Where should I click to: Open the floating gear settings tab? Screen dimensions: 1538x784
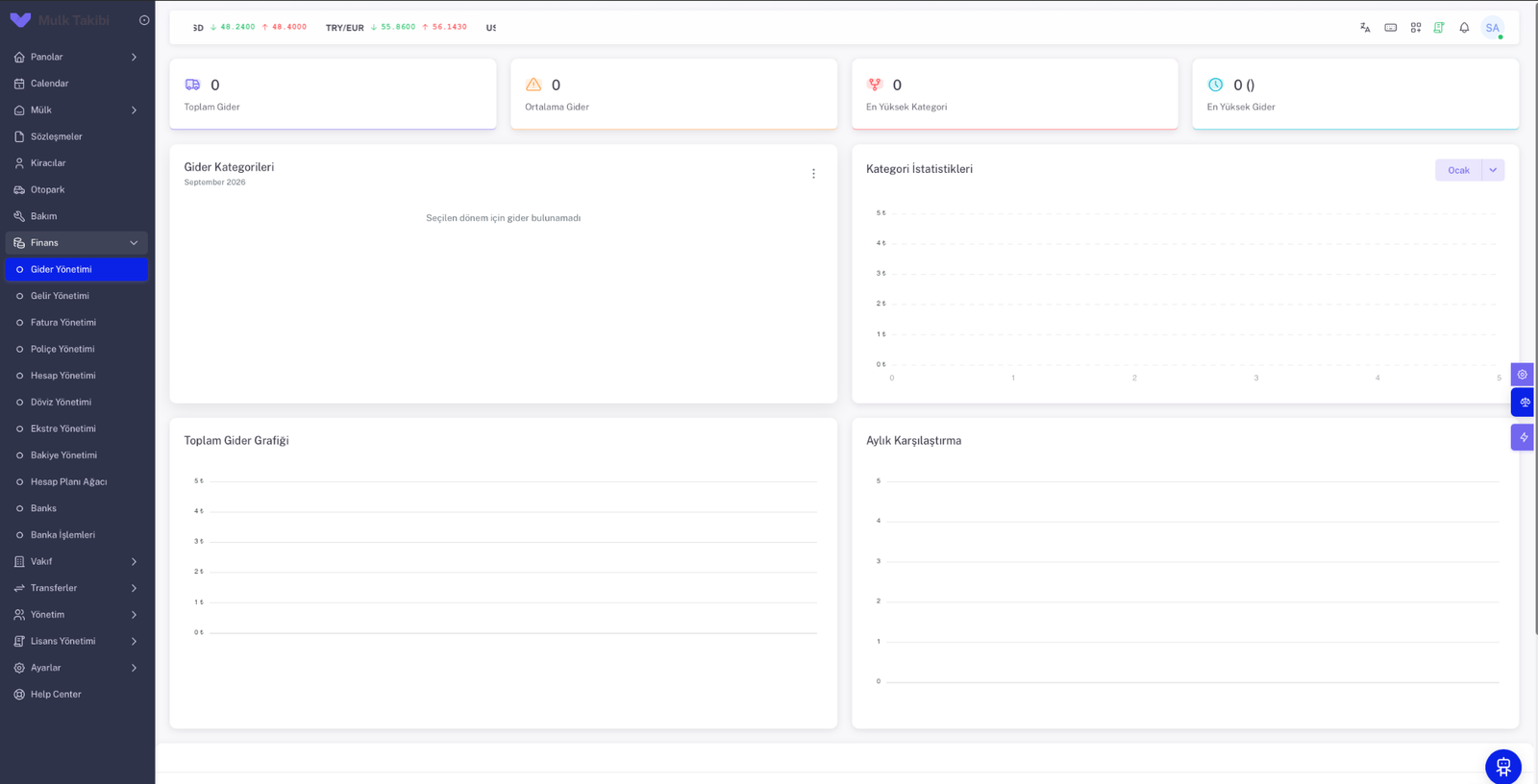[1523, 375]
